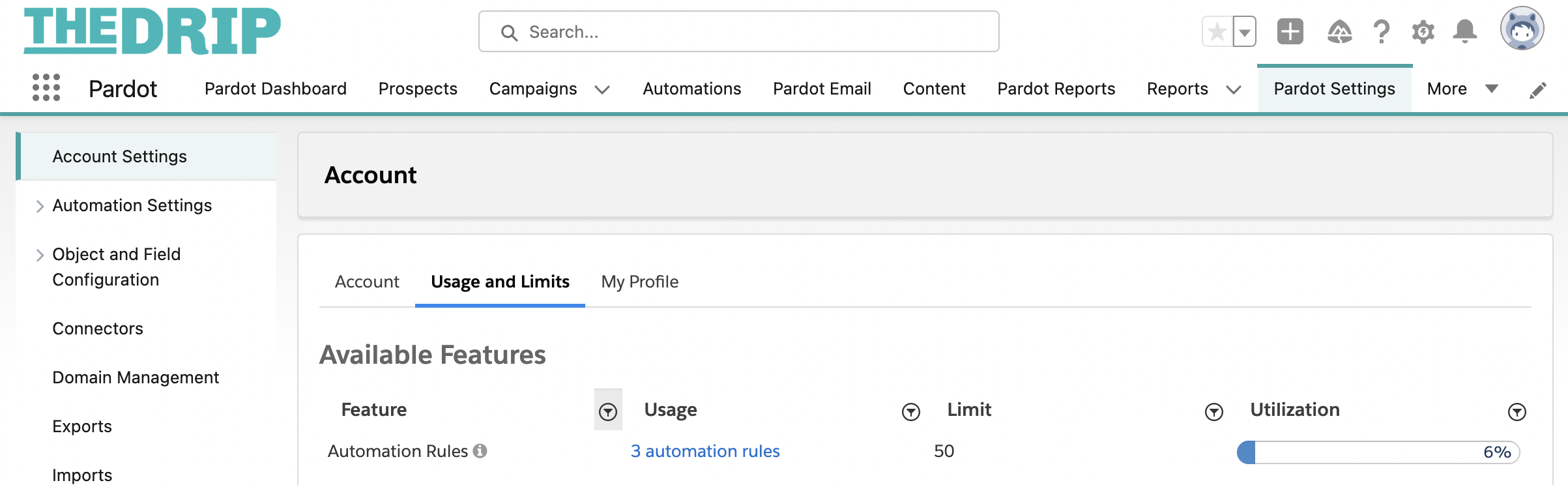
Task: Click the info icon beside Automation Rules
Action: 480,451
